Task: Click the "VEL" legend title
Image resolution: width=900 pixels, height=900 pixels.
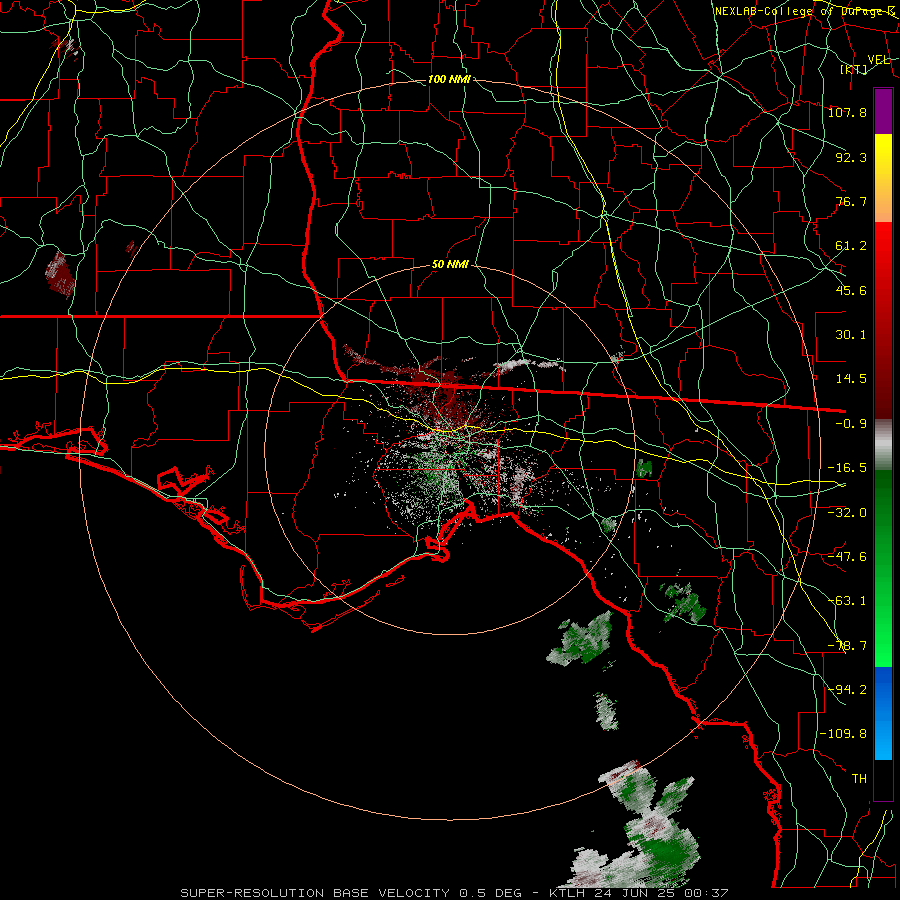Action: click(x=878, y=60)
